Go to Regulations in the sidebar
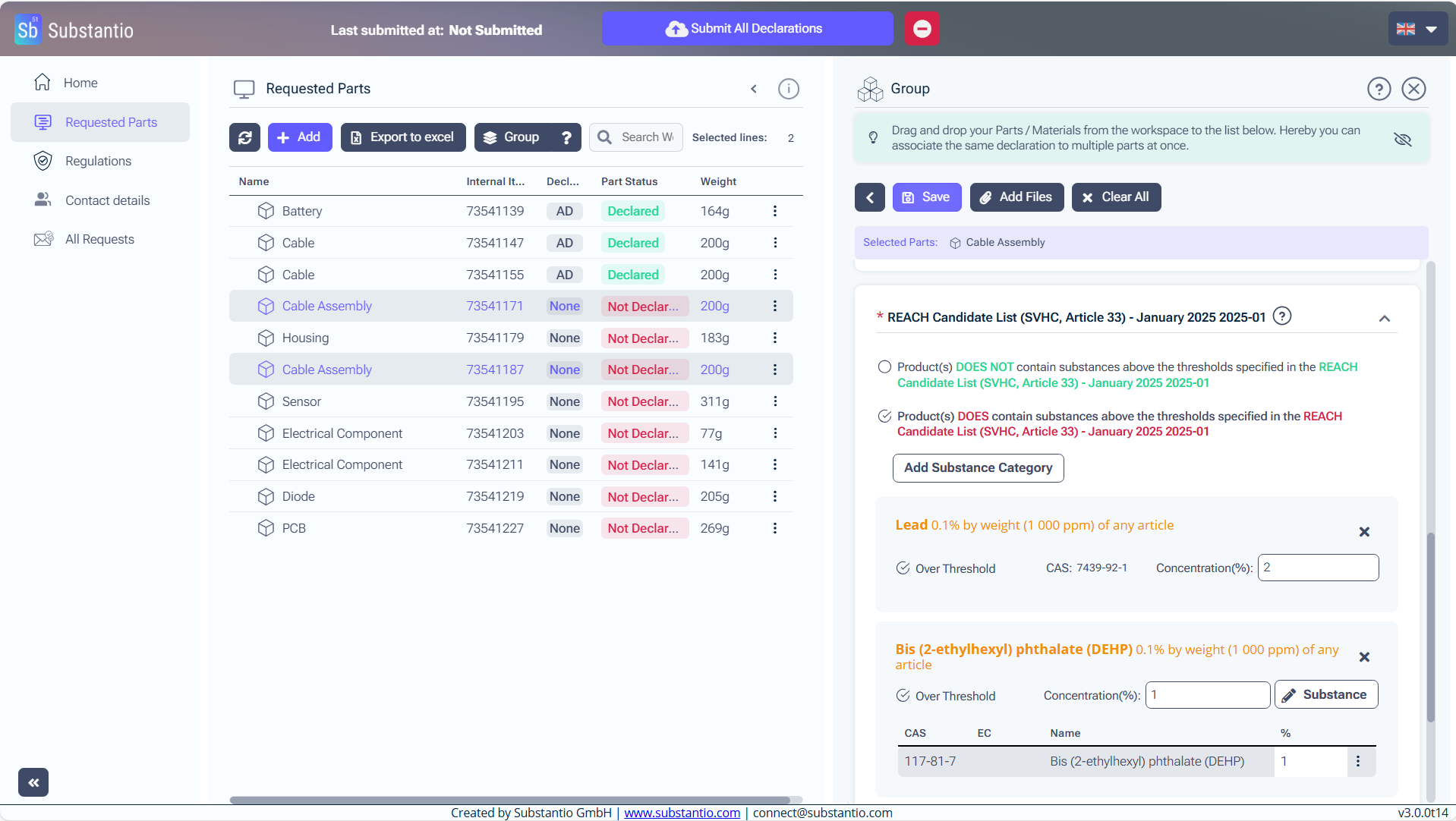This screenshot has height=821, width=1456. tap(98, 161)
